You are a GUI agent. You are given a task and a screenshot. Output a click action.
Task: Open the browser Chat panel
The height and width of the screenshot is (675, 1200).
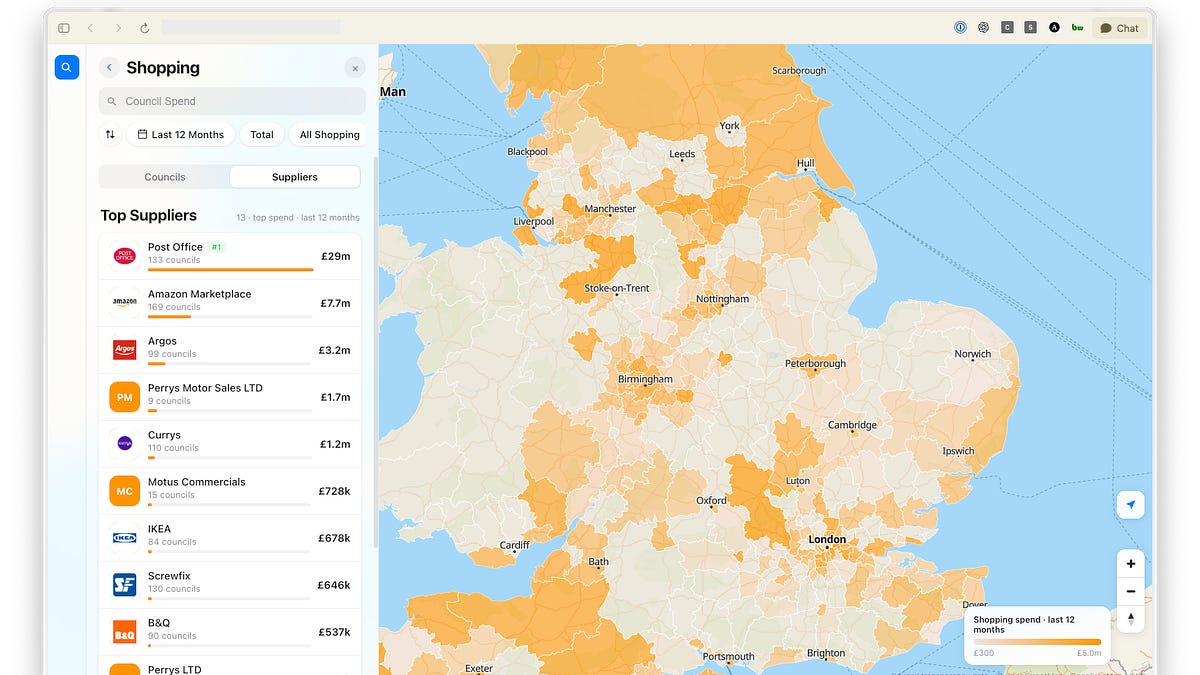(1119, 28)
